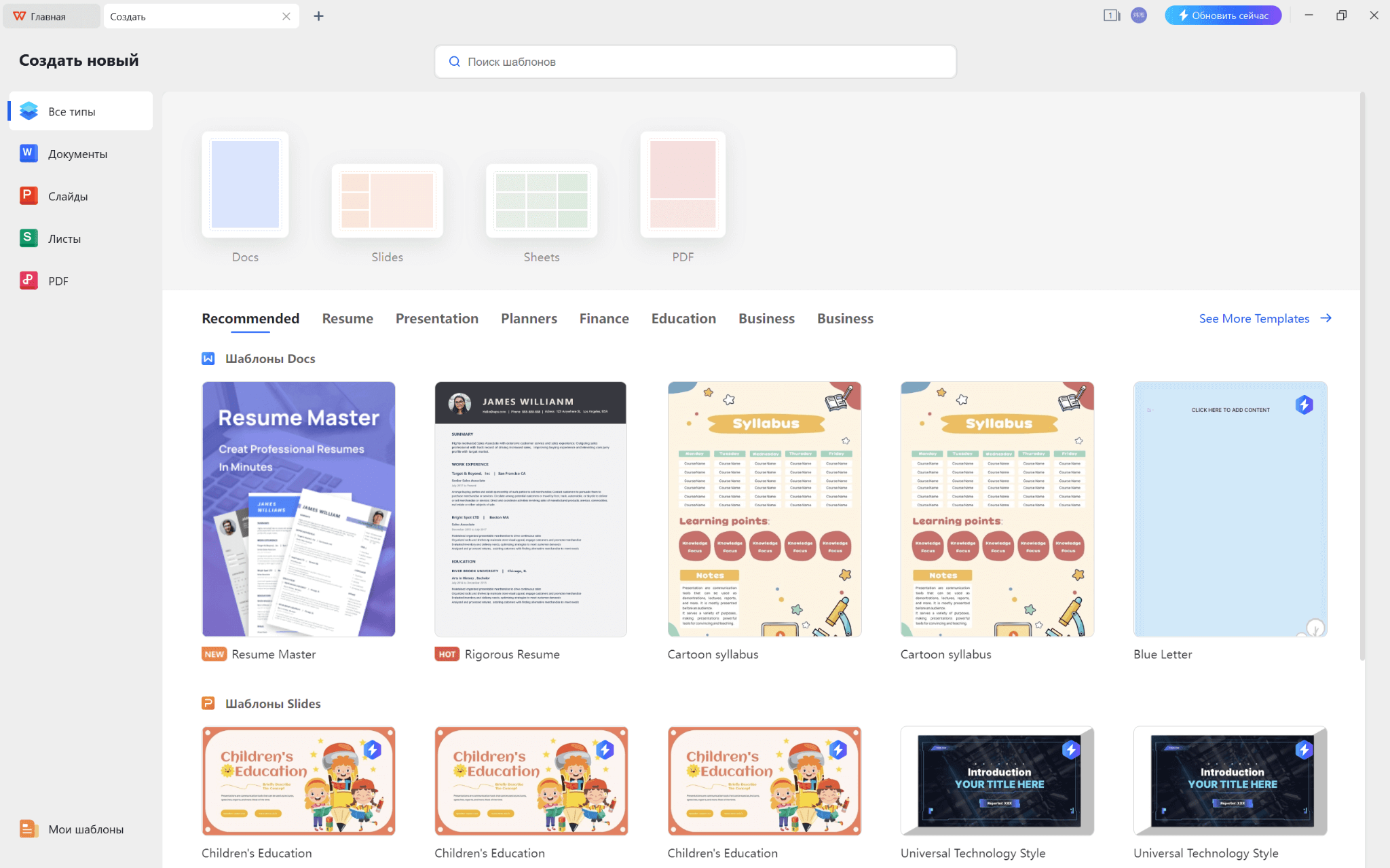Open the Documents section in sidebar

[x=77, y=154]
